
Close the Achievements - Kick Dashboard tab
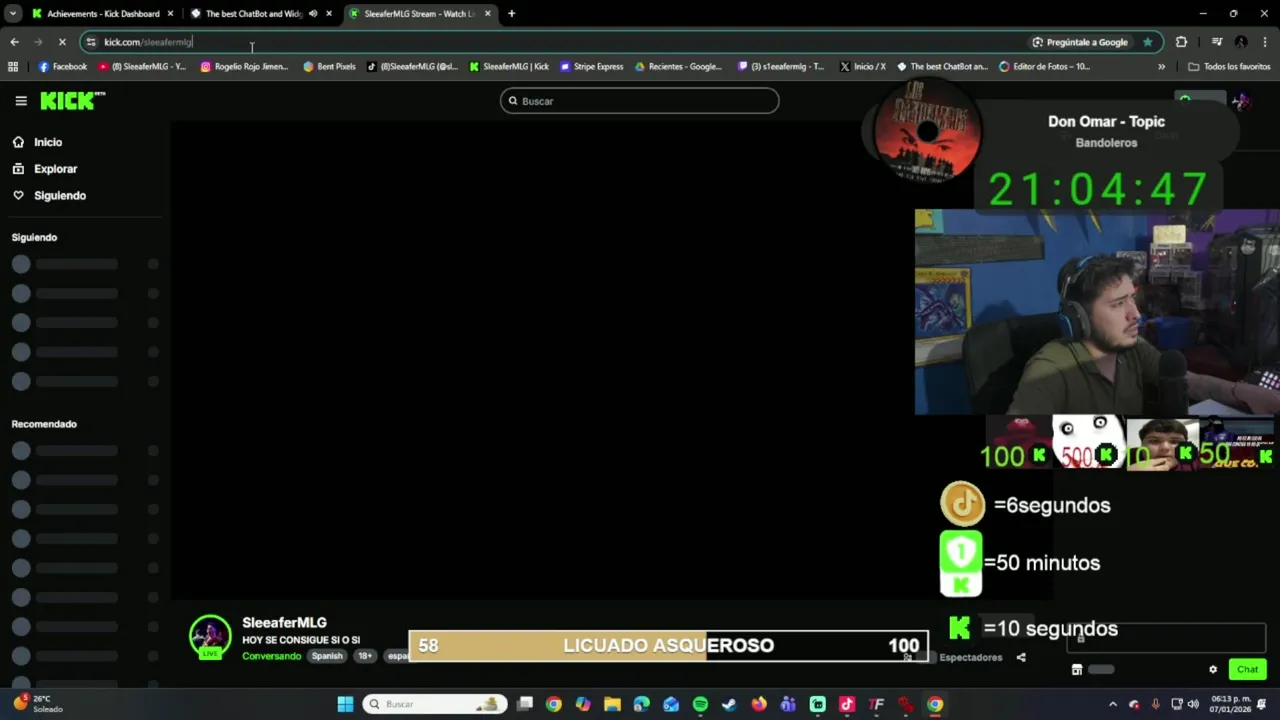tap(170, 14)
